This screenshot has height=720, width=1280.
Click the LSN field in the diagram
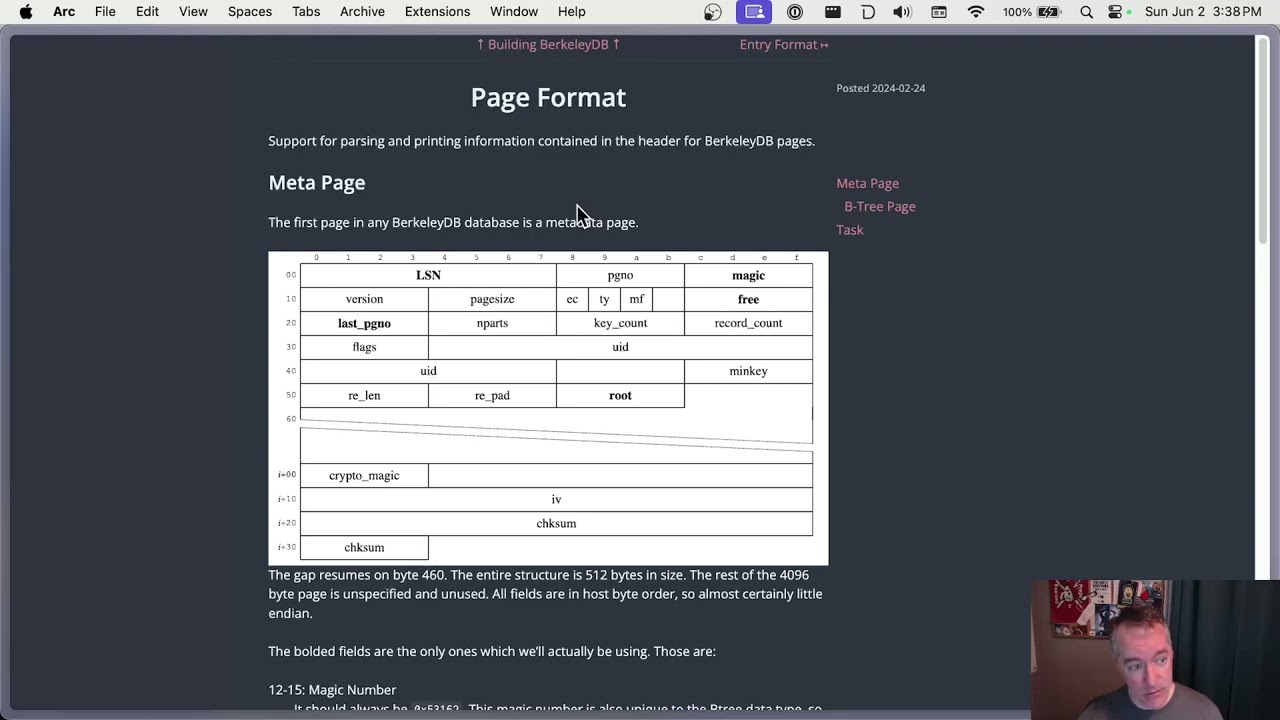[428, 275]
